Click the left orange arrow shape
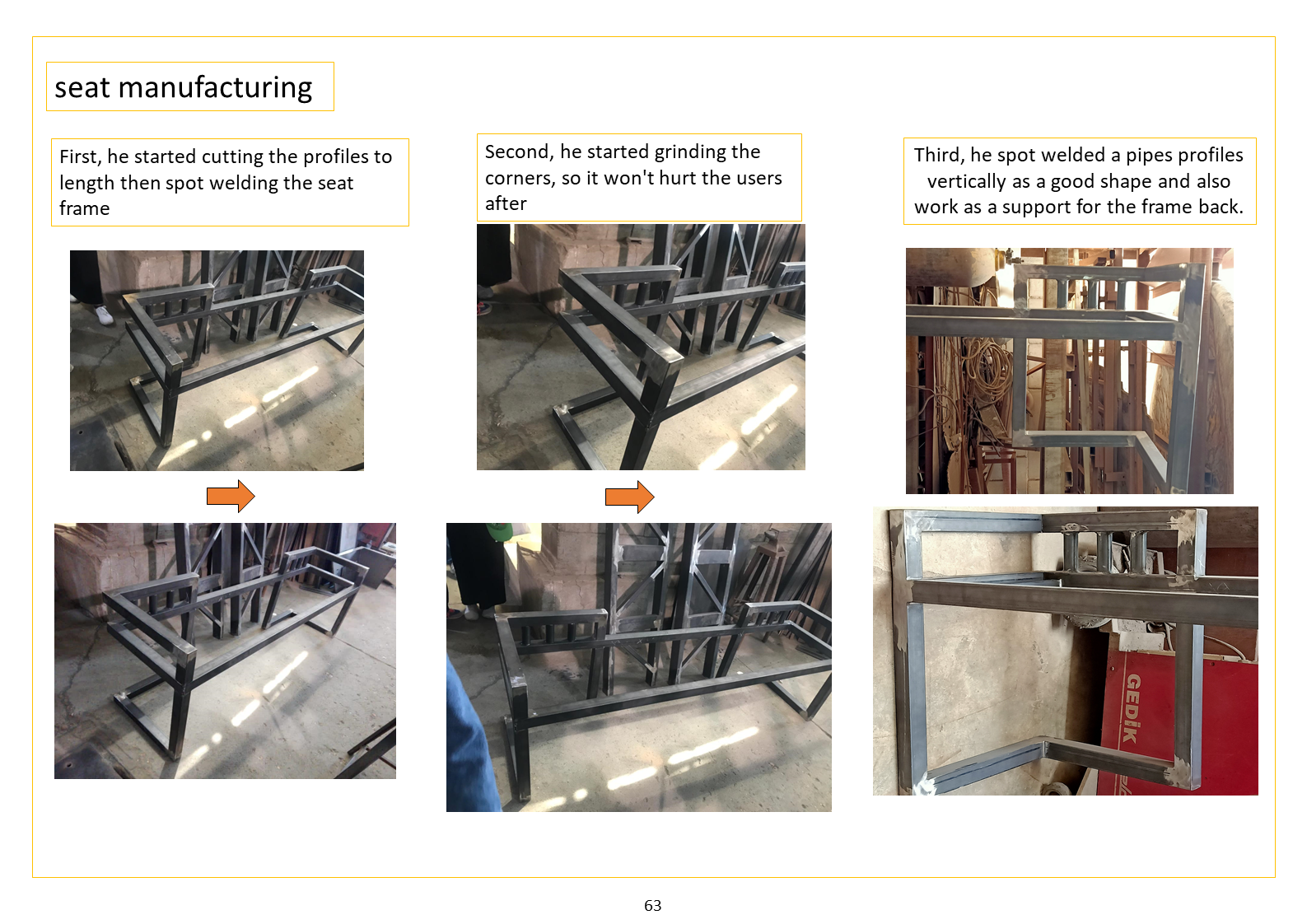This screenshot has height=924, width=1307. [231, 496]
